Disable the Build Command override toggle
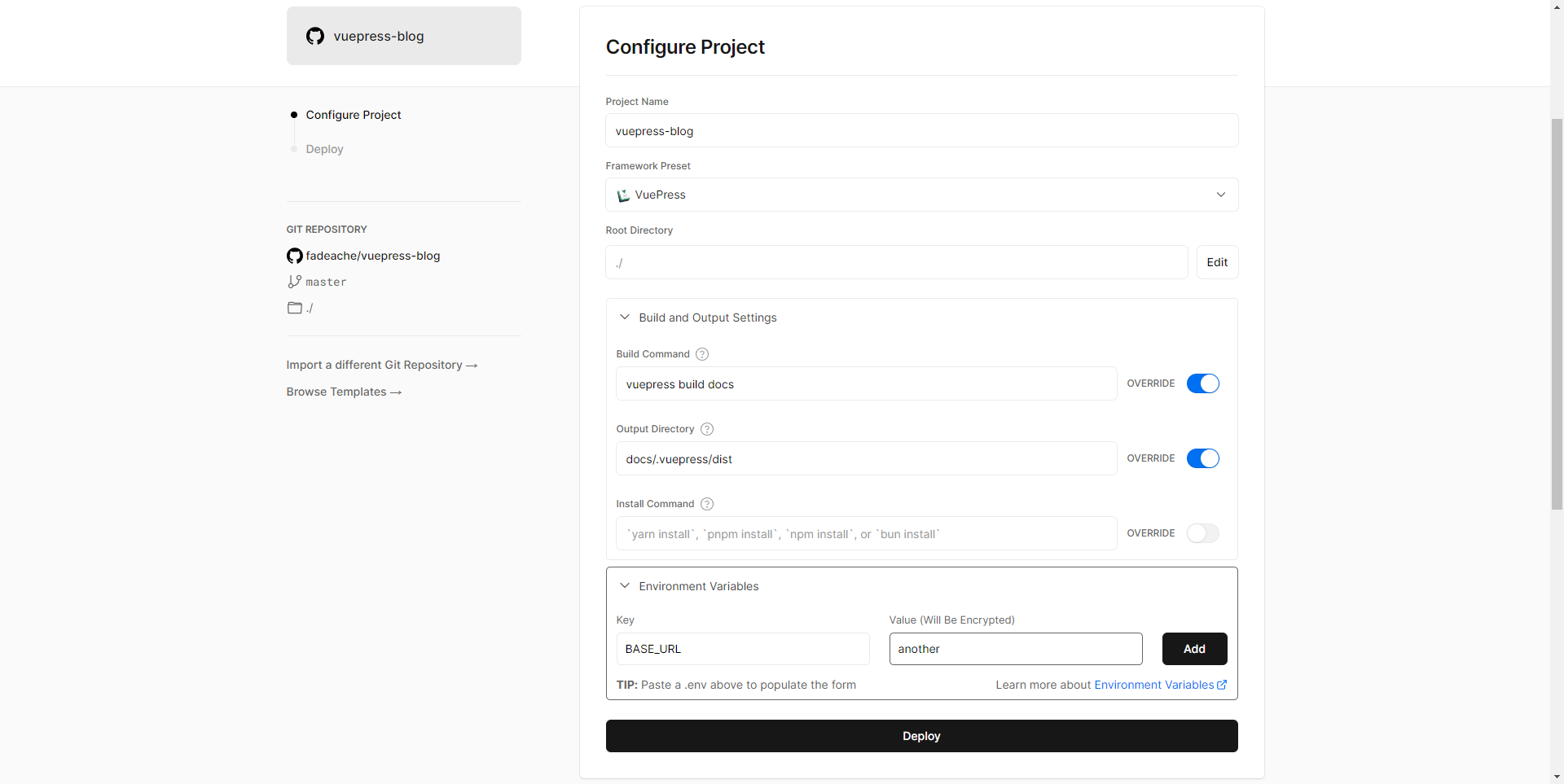 point(1202,383)
